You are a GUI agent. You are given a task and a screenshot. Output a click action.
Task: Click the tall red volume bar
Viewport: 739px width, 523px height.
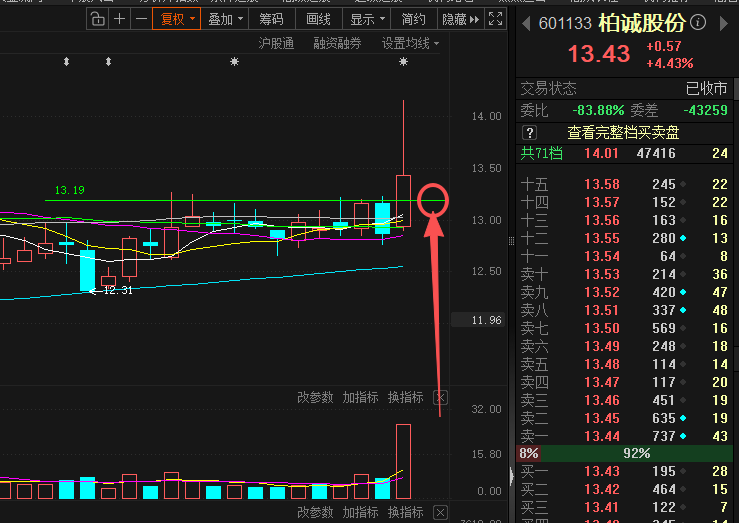pos(403,461)
